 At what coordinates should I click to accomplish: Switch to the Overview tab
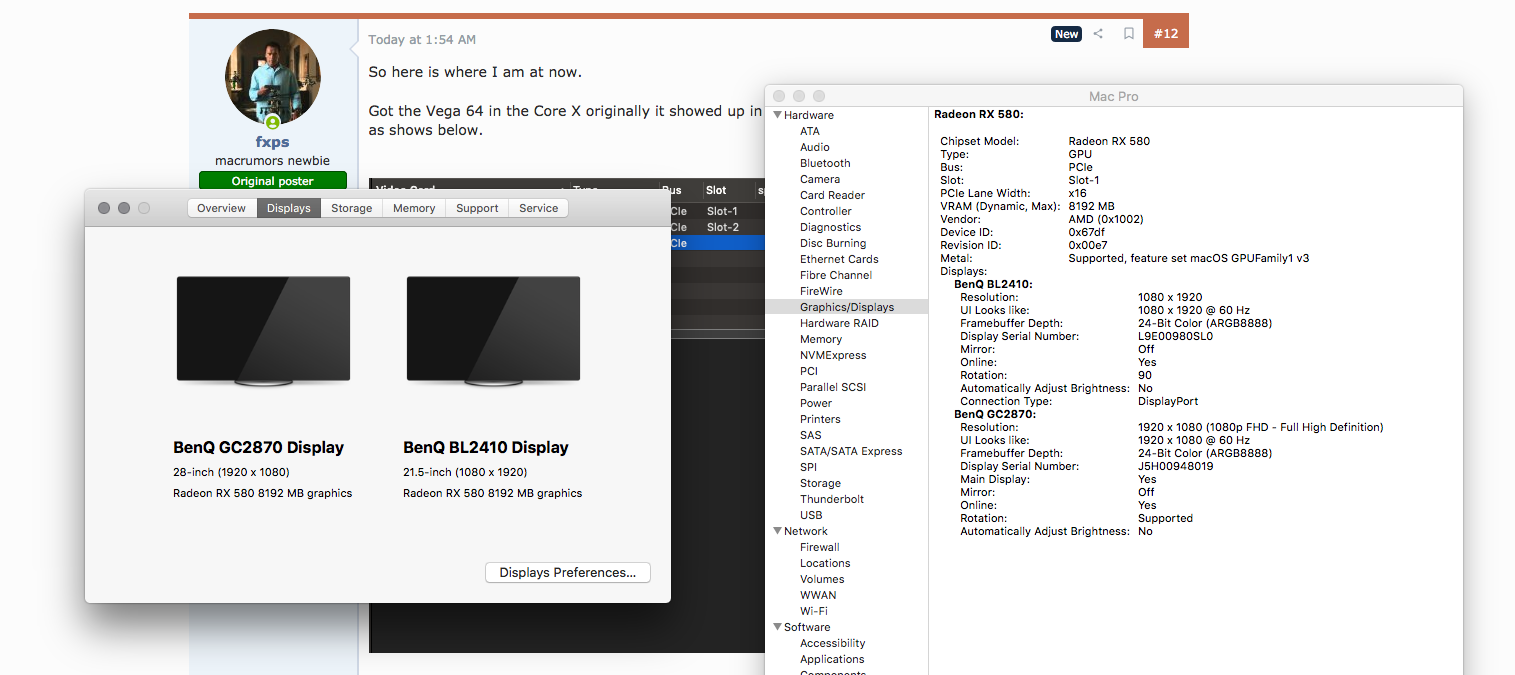[221, 208]
